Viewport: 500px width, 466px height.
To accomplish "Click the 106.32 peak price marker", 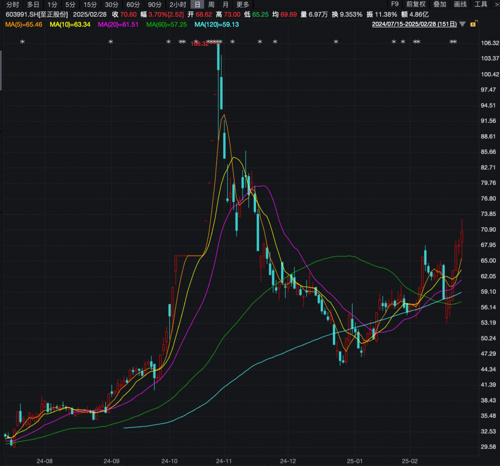I will point(200,44).
